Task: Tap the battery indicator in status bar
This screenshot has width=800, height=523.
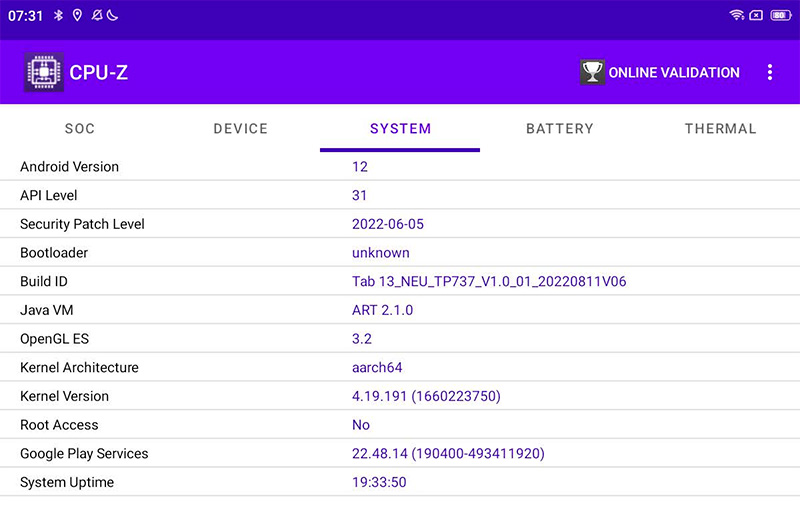Action: [x=780, y=15]
